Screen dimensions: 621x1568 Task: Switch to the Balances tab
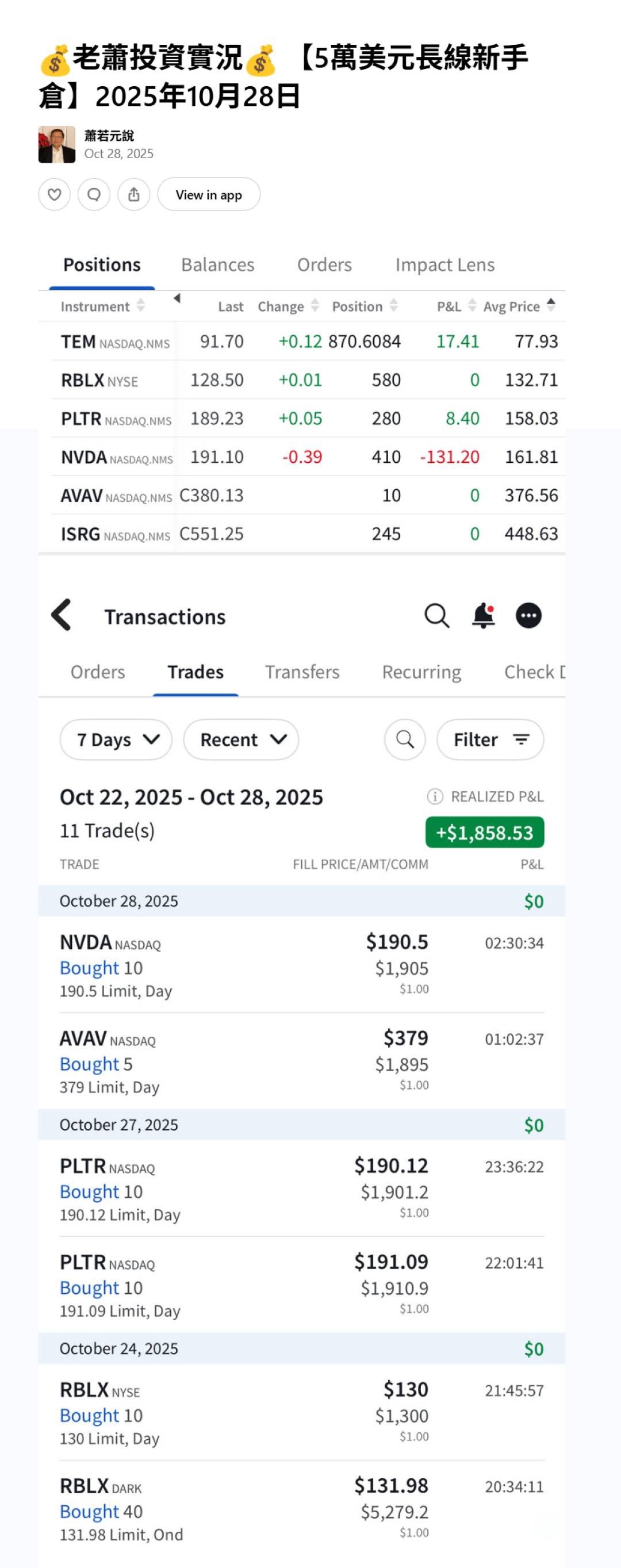[x=217, y=264]
